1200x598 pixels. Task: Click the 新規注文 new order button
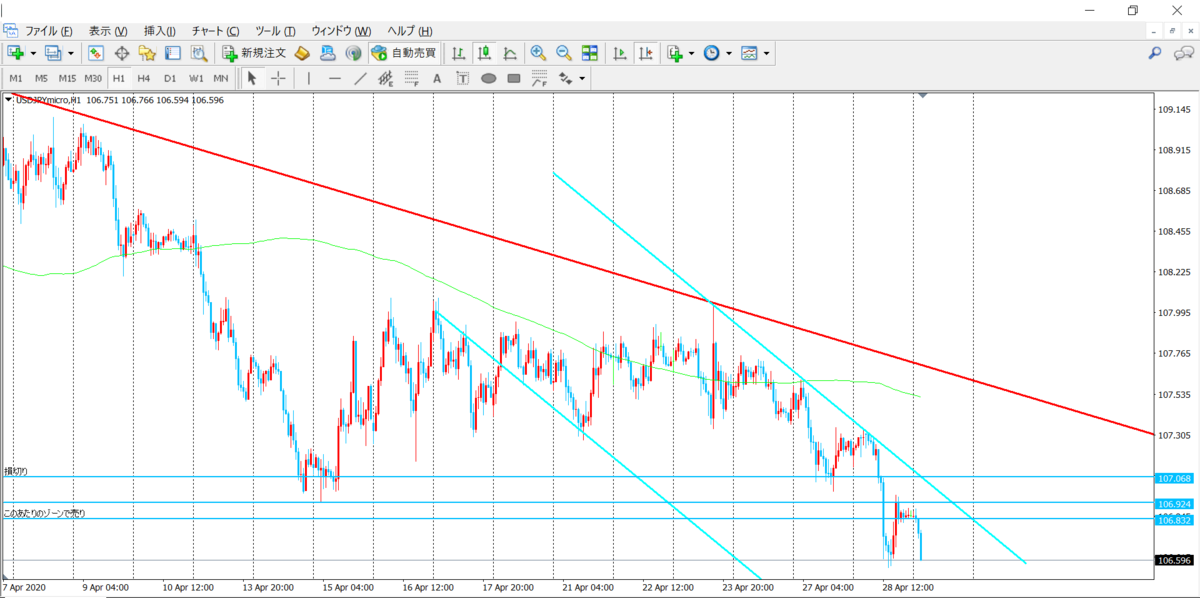click(255, 53)
